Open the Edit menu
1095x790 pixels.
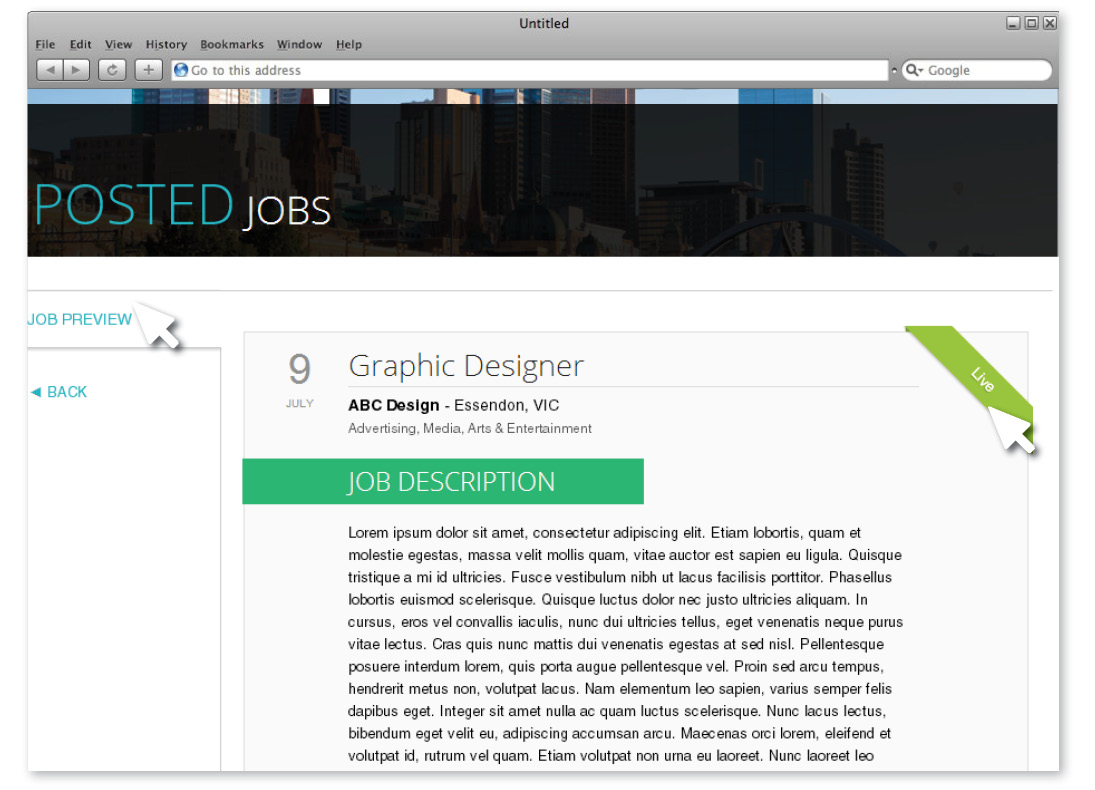80,44
